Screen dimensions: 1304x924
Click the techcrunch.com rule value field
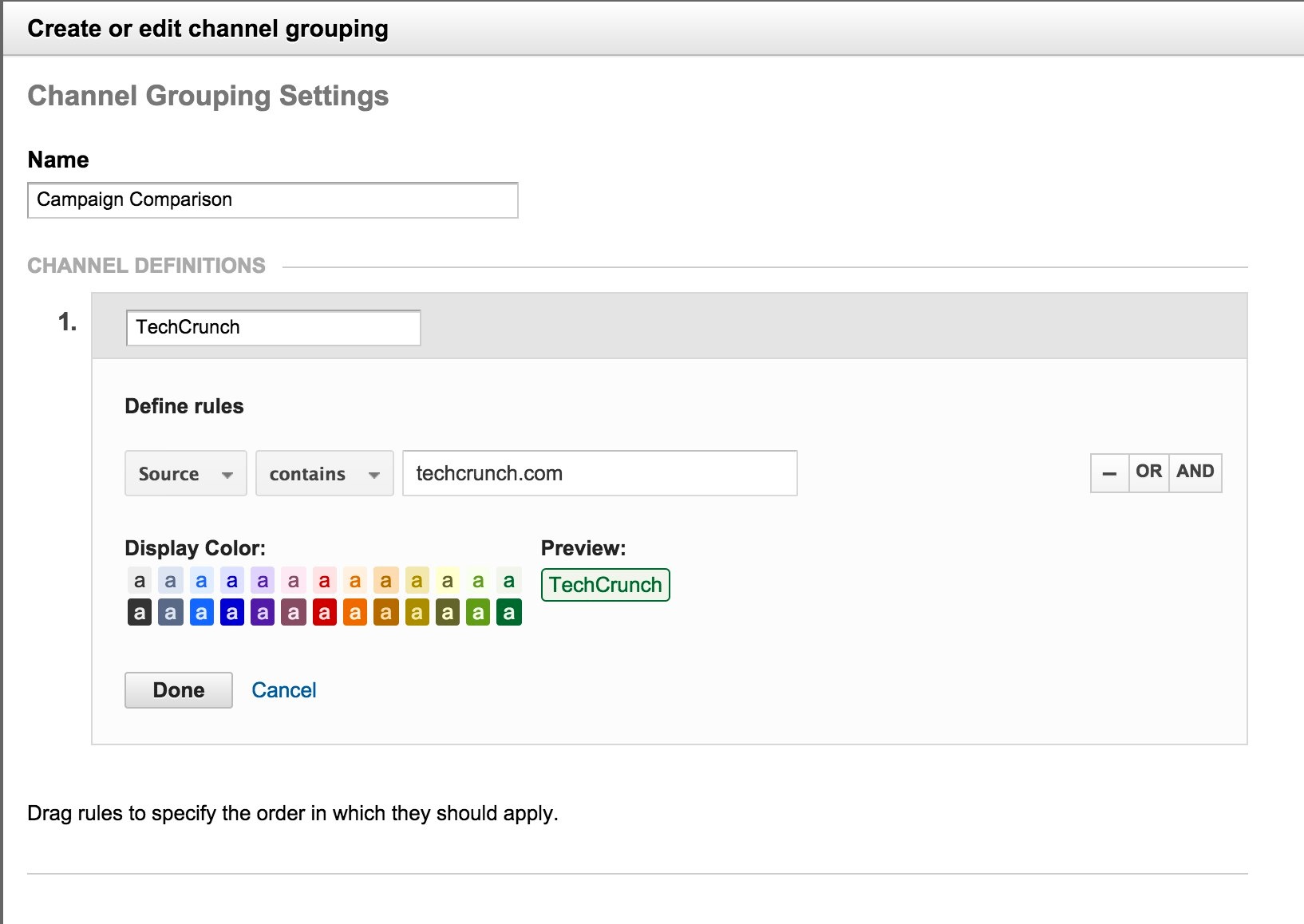(x=599, y=472)
